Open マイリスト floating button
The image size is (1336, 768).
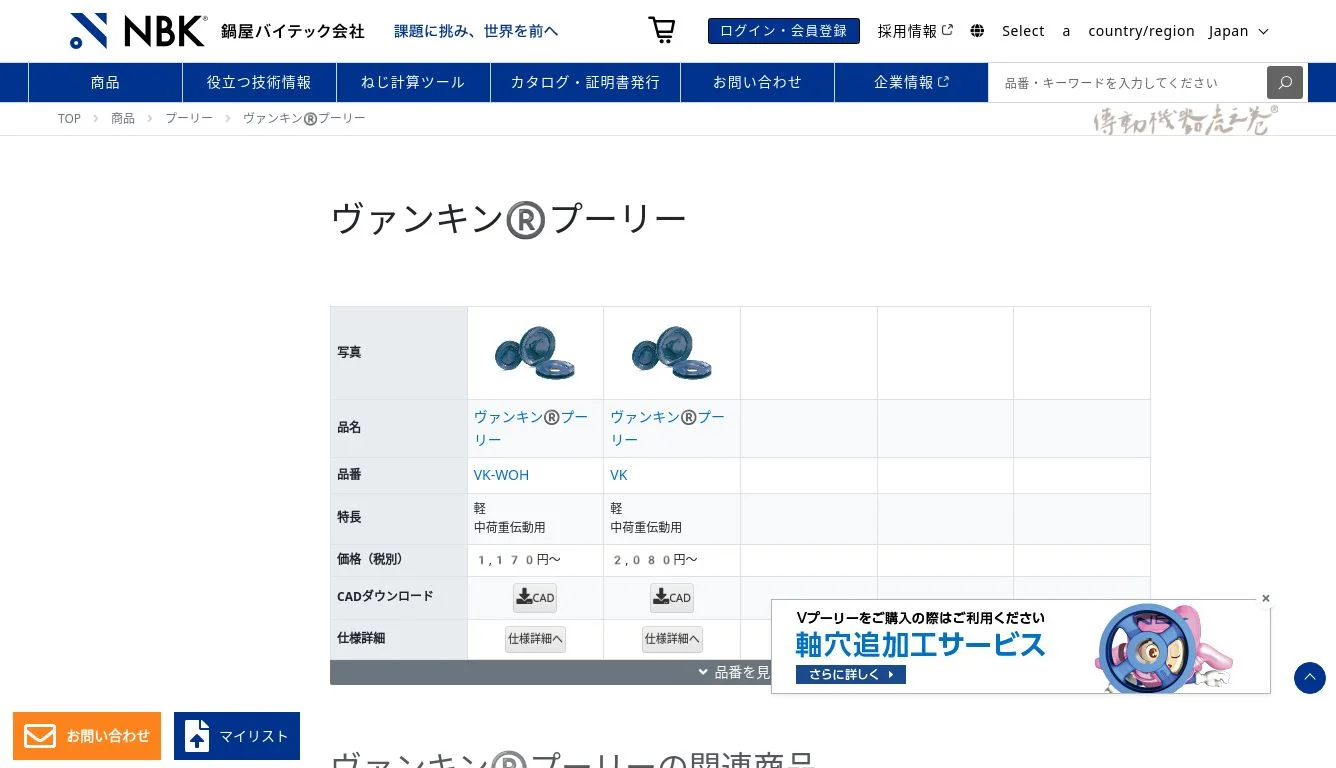point(237,736)
